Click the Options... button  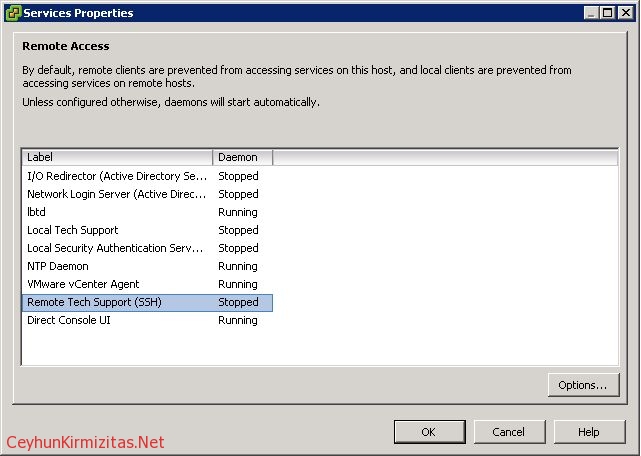click(583, 385)
